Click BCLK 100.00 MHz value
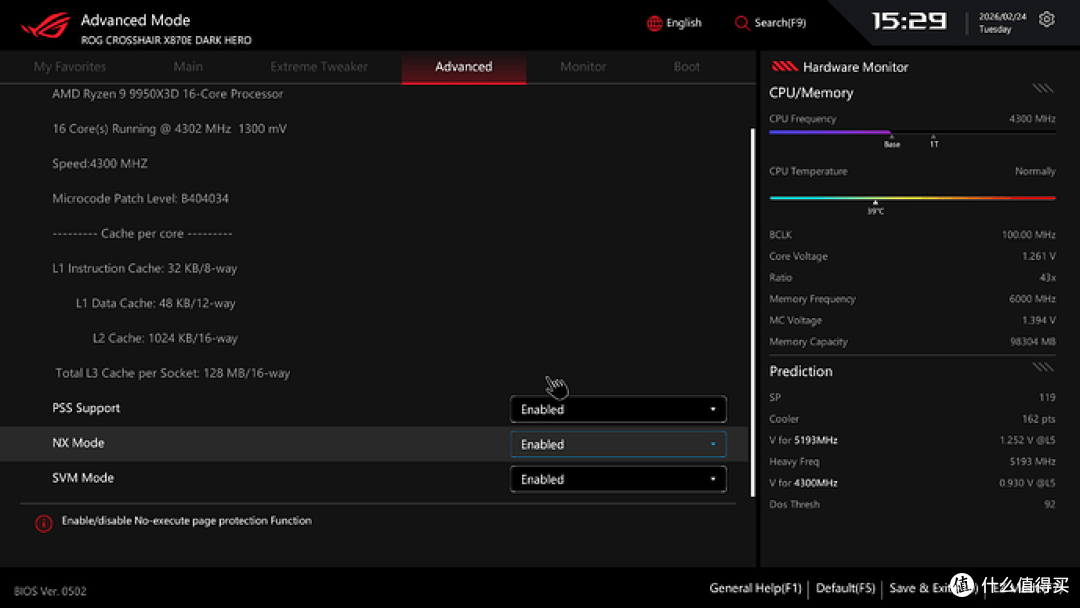The height and width of the screenshot is (608, 1080). [x=1028, y=235]
